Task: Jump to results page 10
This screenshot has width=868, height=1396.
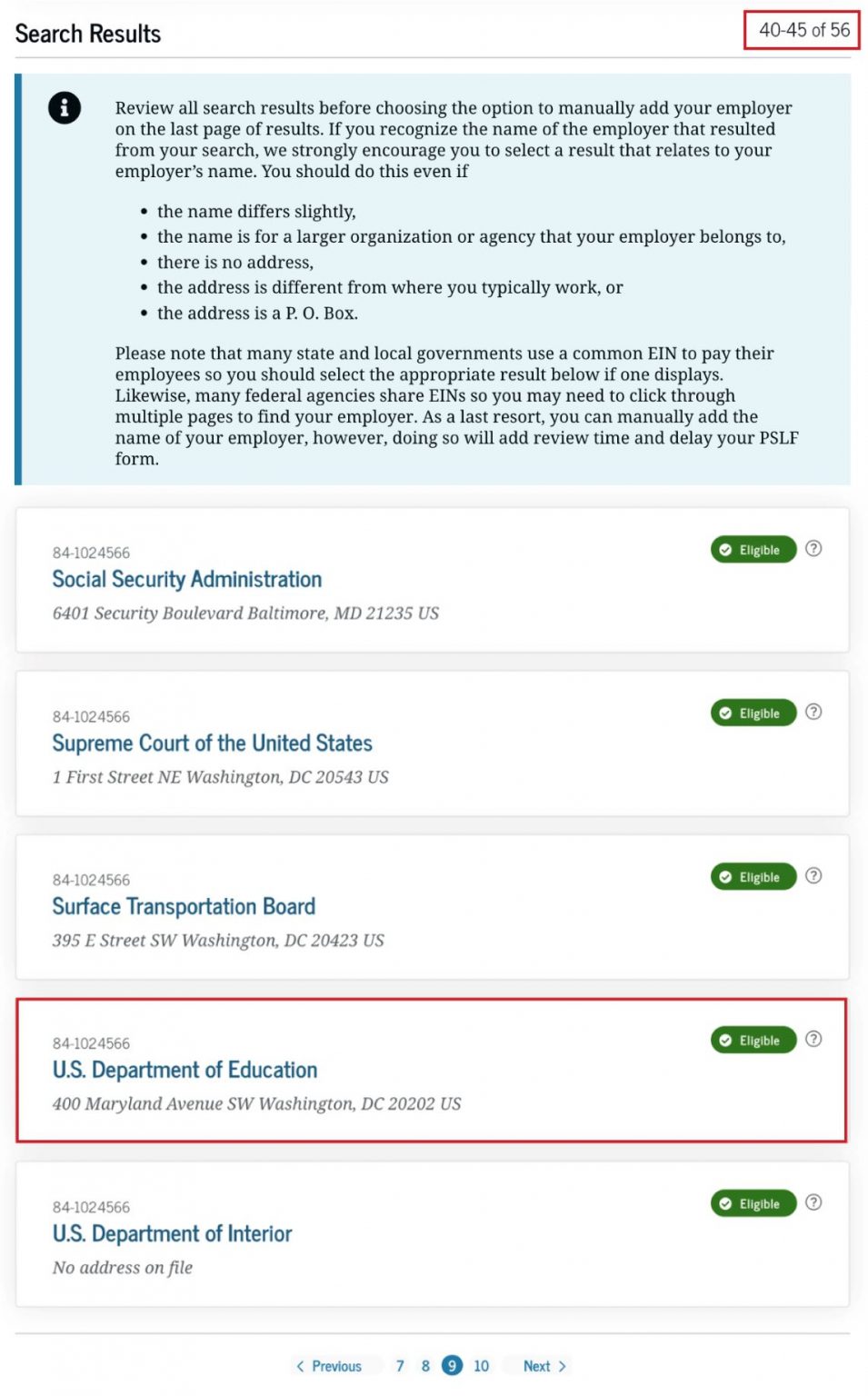Action: point(481,1366)
